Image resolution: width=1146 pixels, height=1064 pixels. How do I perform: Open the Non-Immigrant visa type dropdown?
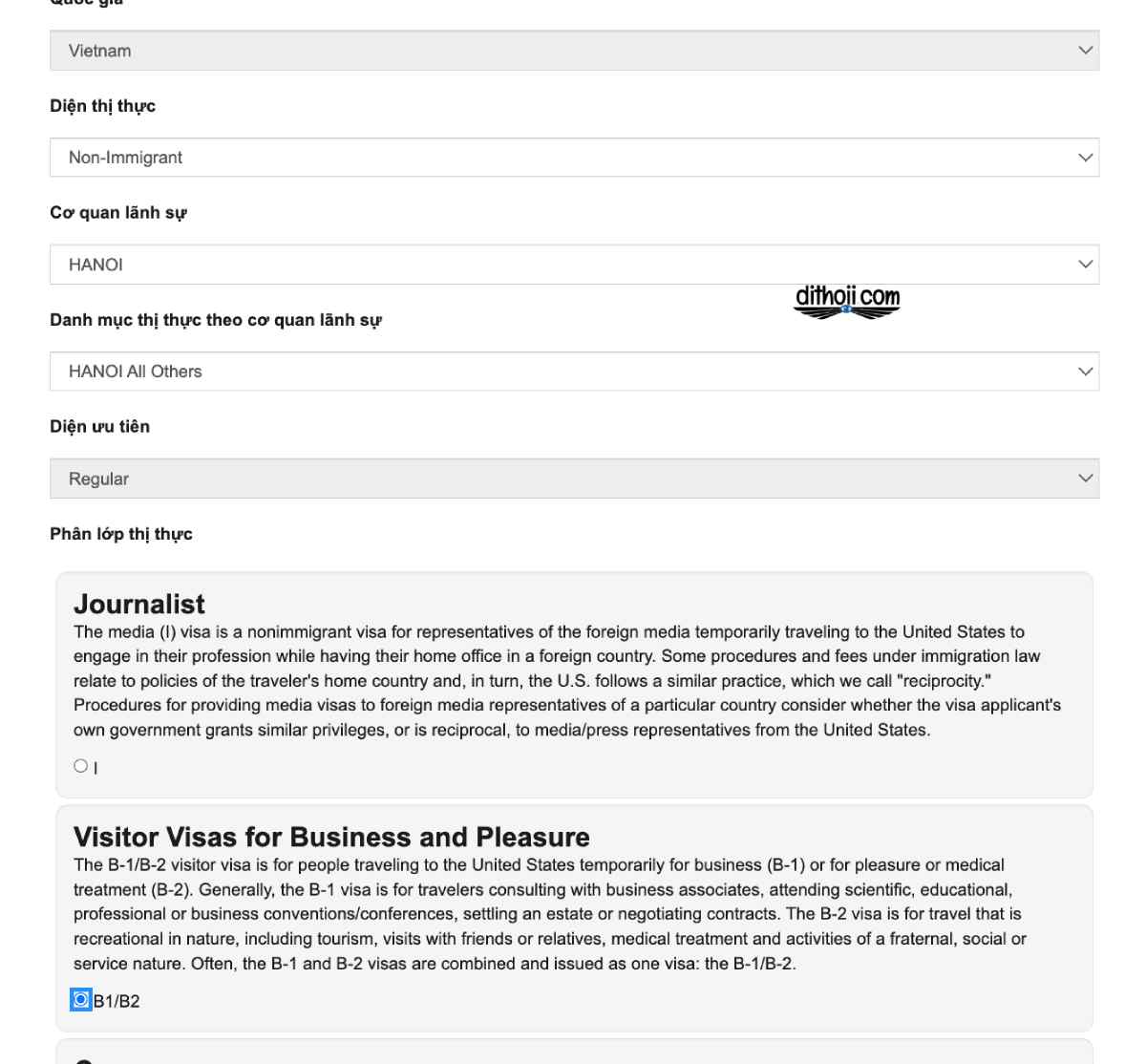pos(574,158)
